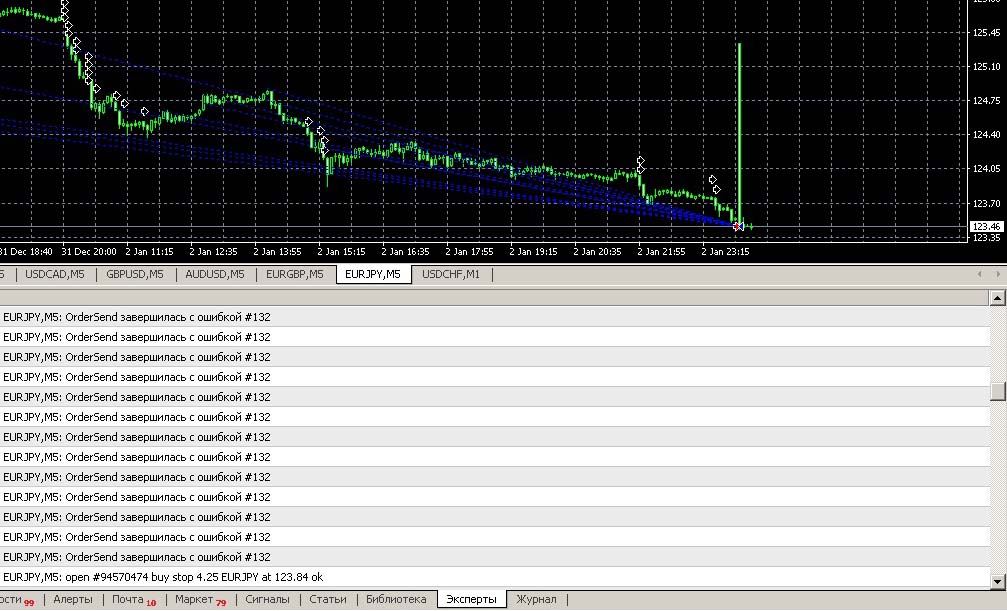This screenshot has height=611, width=1007.
Task: Click the log scrollbar down arrow
Action: (x=997, y=582)
